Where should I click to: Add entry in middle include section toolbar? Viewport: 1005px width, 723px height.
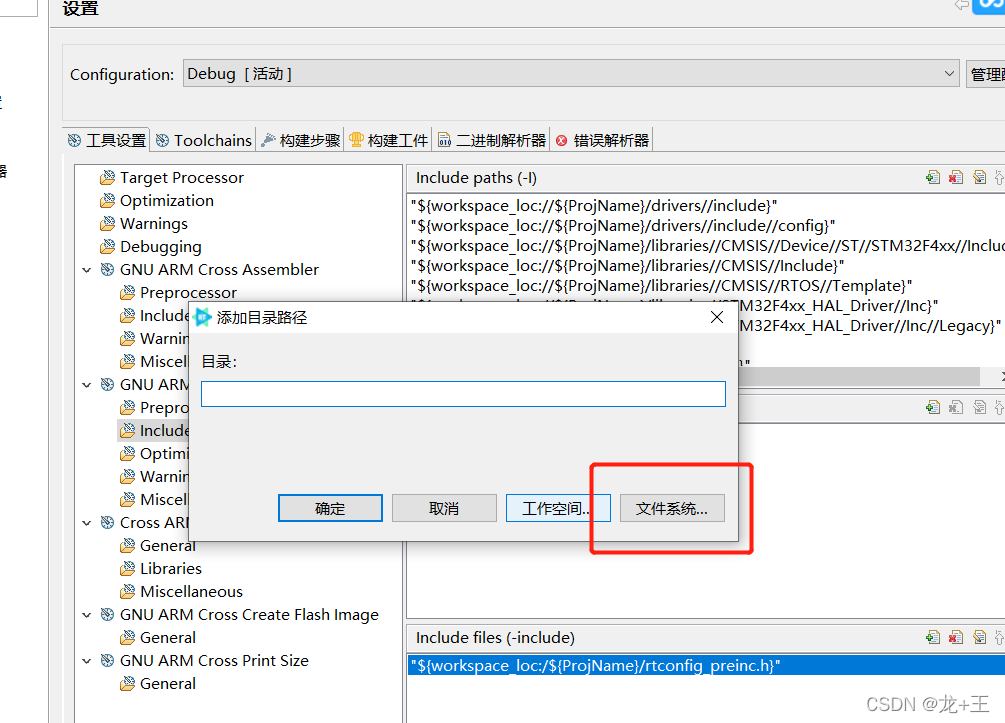[x=933, y=407]
